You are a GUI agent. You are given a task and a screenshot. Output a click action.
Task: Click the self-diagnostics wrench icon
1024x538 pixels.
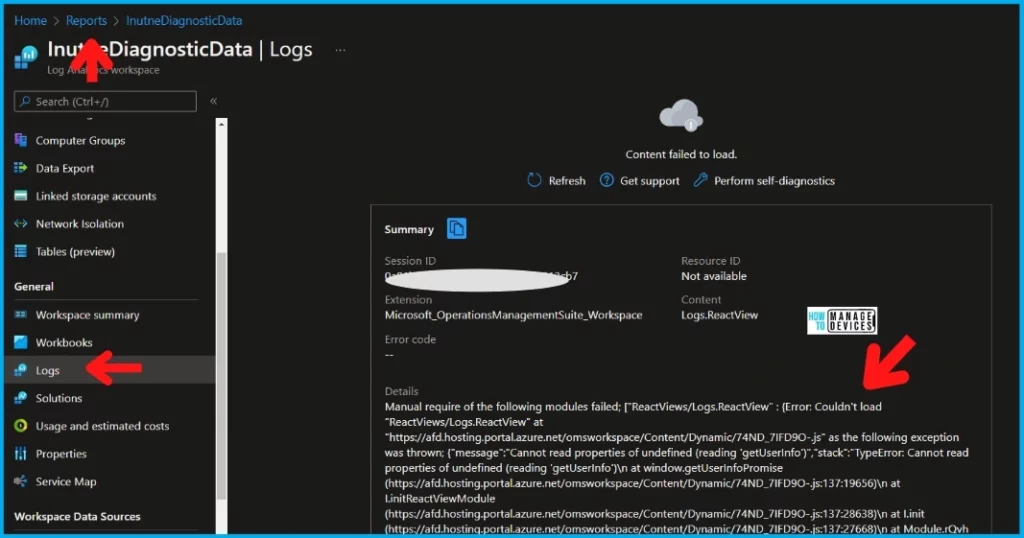700,180
